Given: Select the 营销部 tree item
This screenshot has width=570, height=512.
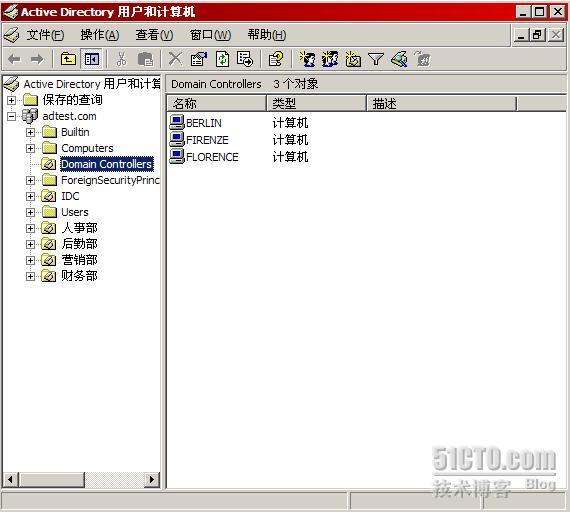Looking at the screenshot, I should coord(79,260).
